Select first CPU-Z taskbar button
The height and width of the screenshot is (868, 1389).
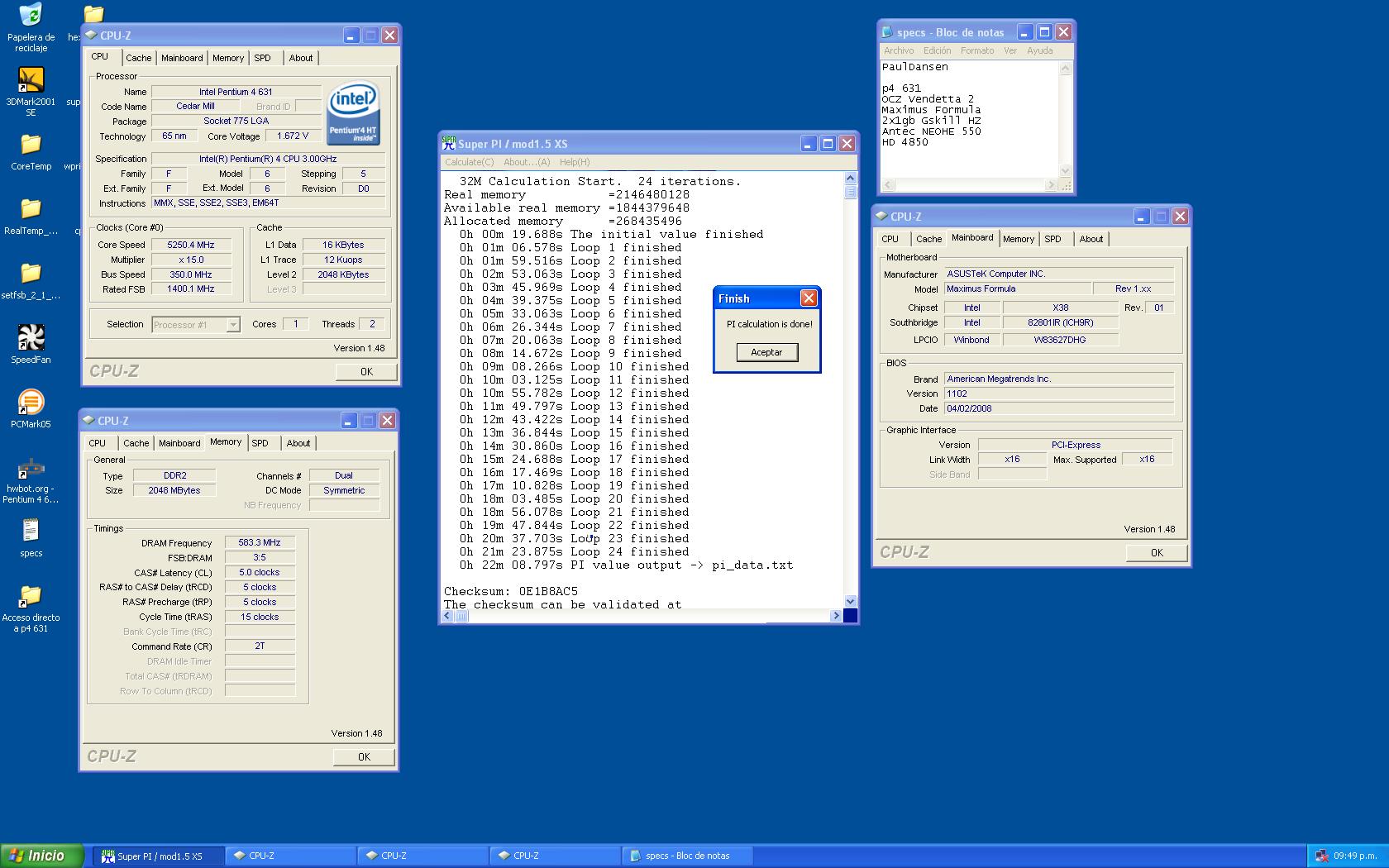pyautogui.click(x=289, y=856)
